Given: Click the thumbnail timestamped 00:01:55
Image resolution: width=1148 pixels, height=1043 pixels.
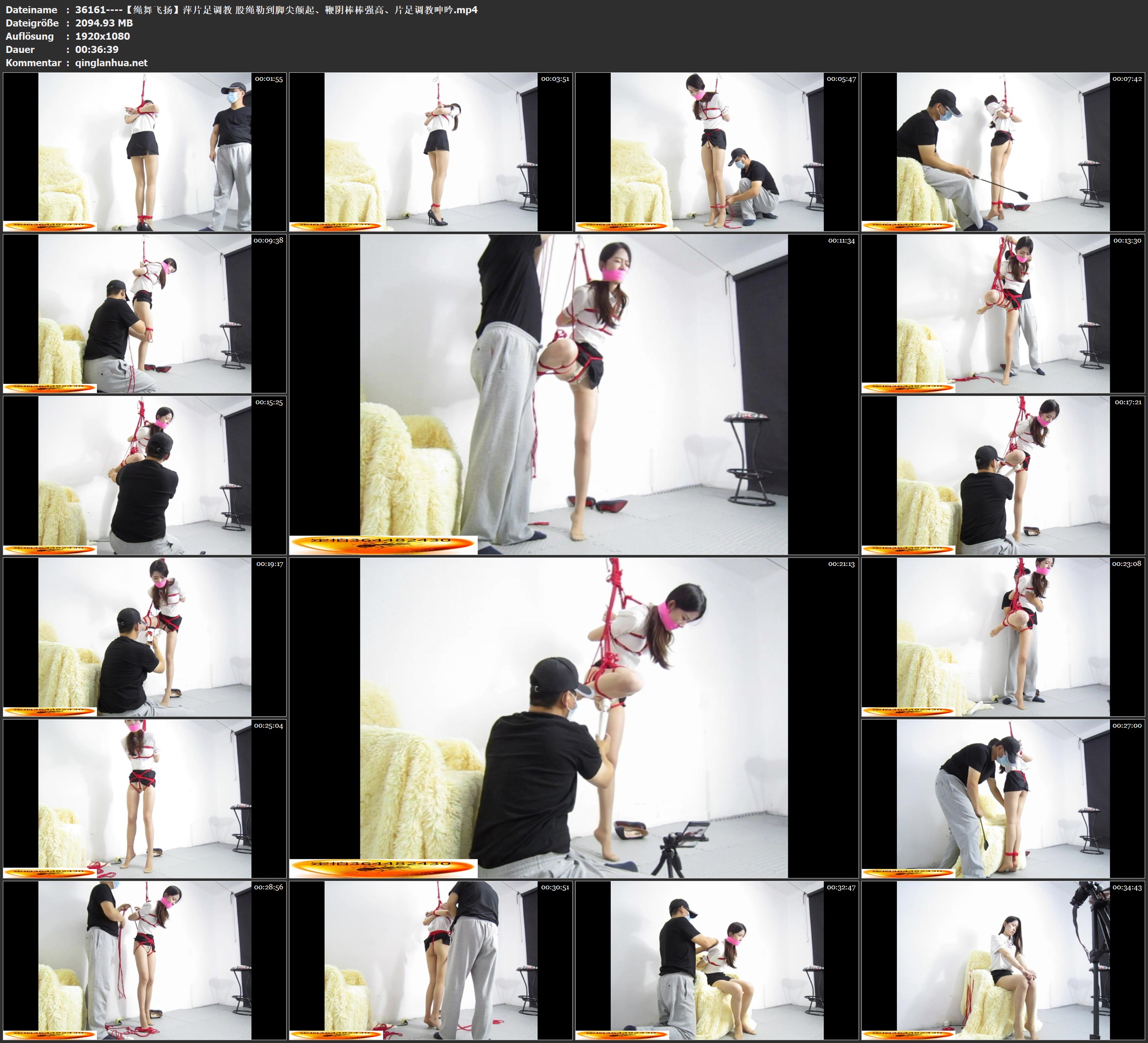Looking at the screenshot, I should pos(145,151).
